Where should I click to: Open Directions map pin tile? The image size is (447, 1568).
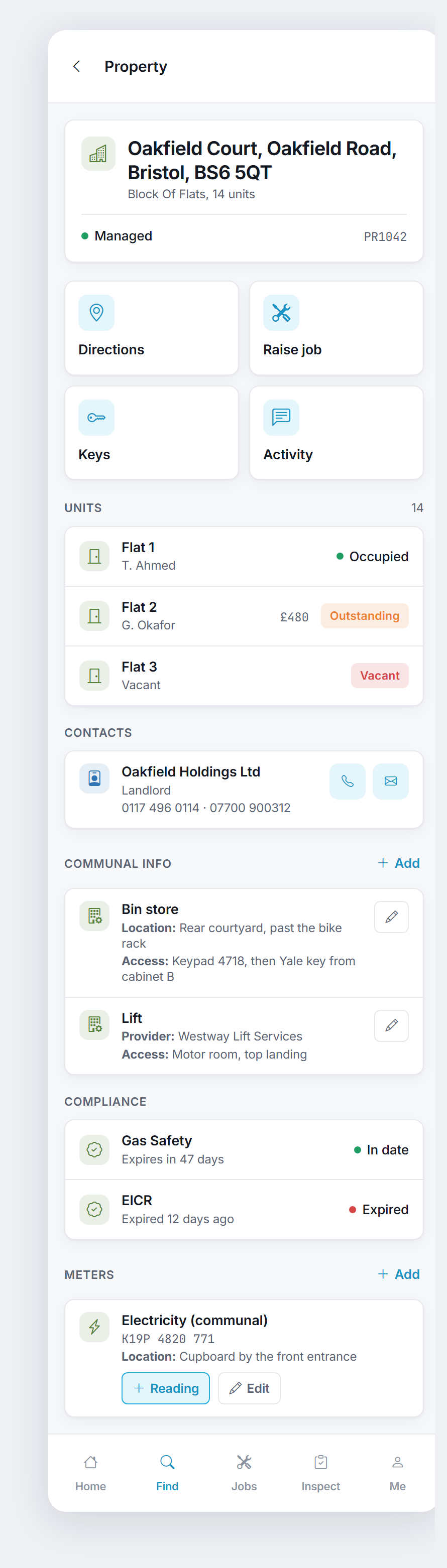pyautogui.click(x=152, y=328)
